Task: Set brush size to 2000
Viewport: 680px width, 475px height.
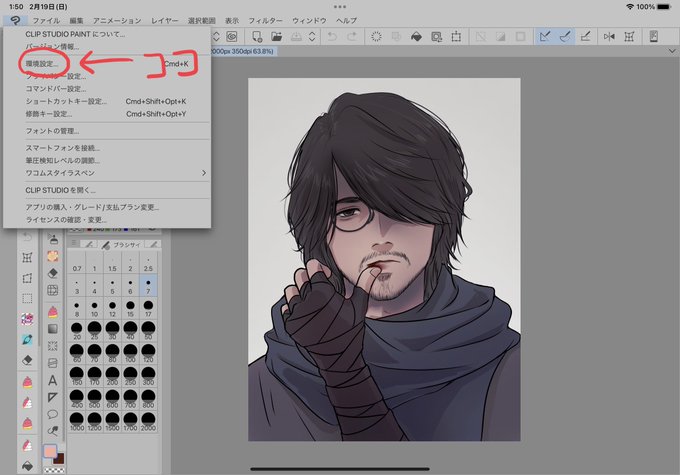Action: [x=148, y=421]
